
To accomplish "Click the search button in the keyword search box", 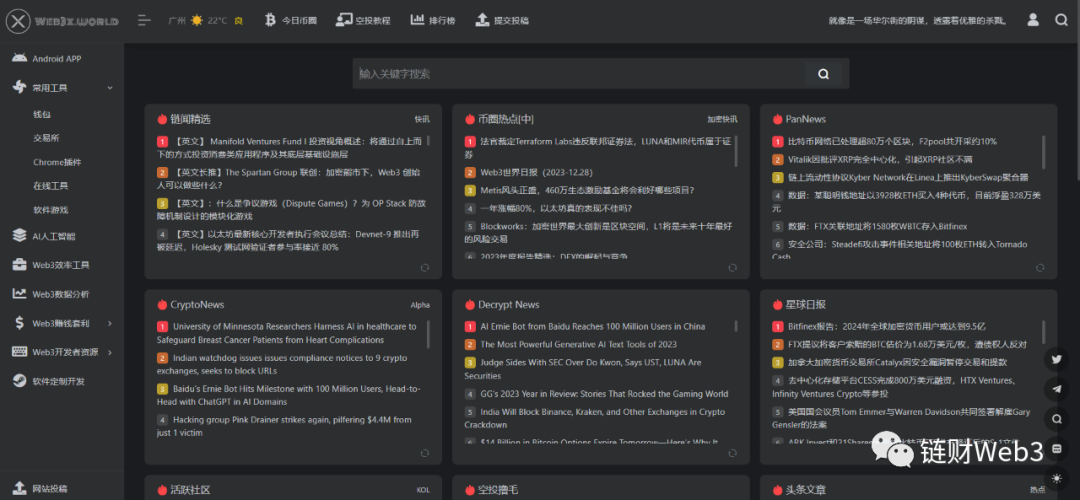I will point(823,74).
